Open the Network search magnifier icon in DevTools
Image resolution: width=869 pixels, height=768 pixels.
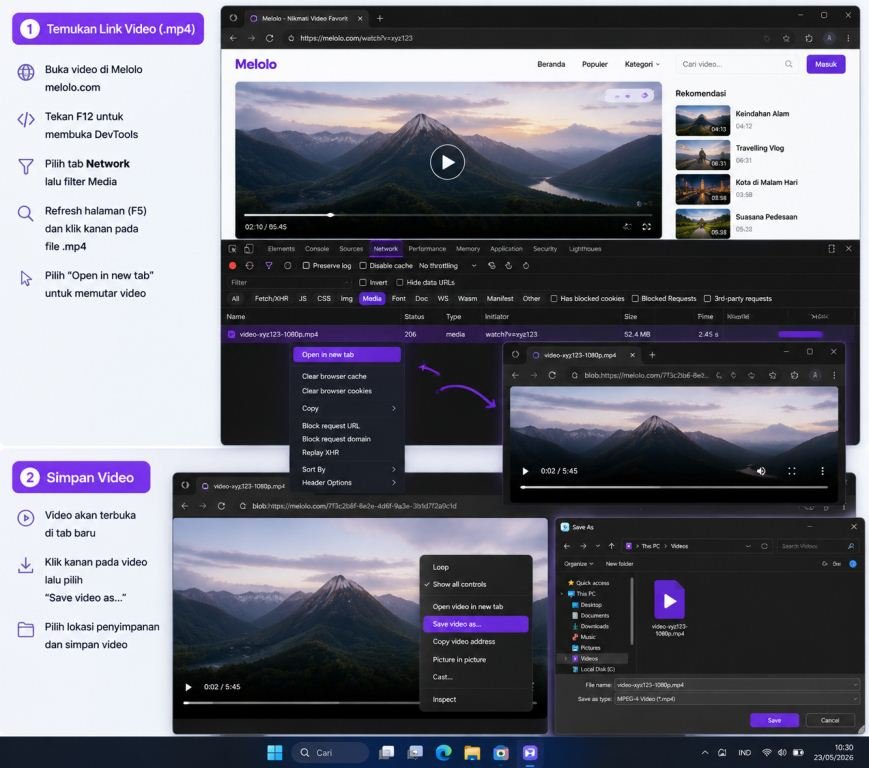(x=288, y=265)
